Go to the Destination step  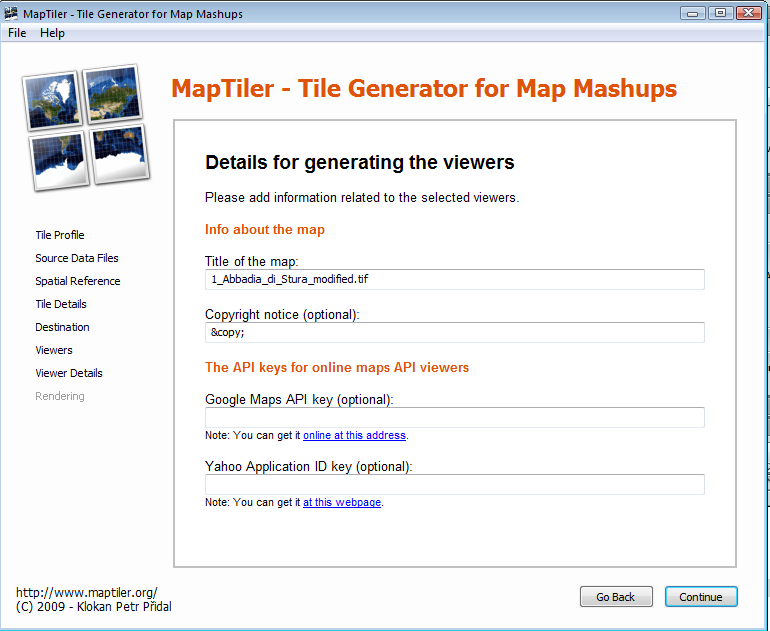(x=62, y=328)
